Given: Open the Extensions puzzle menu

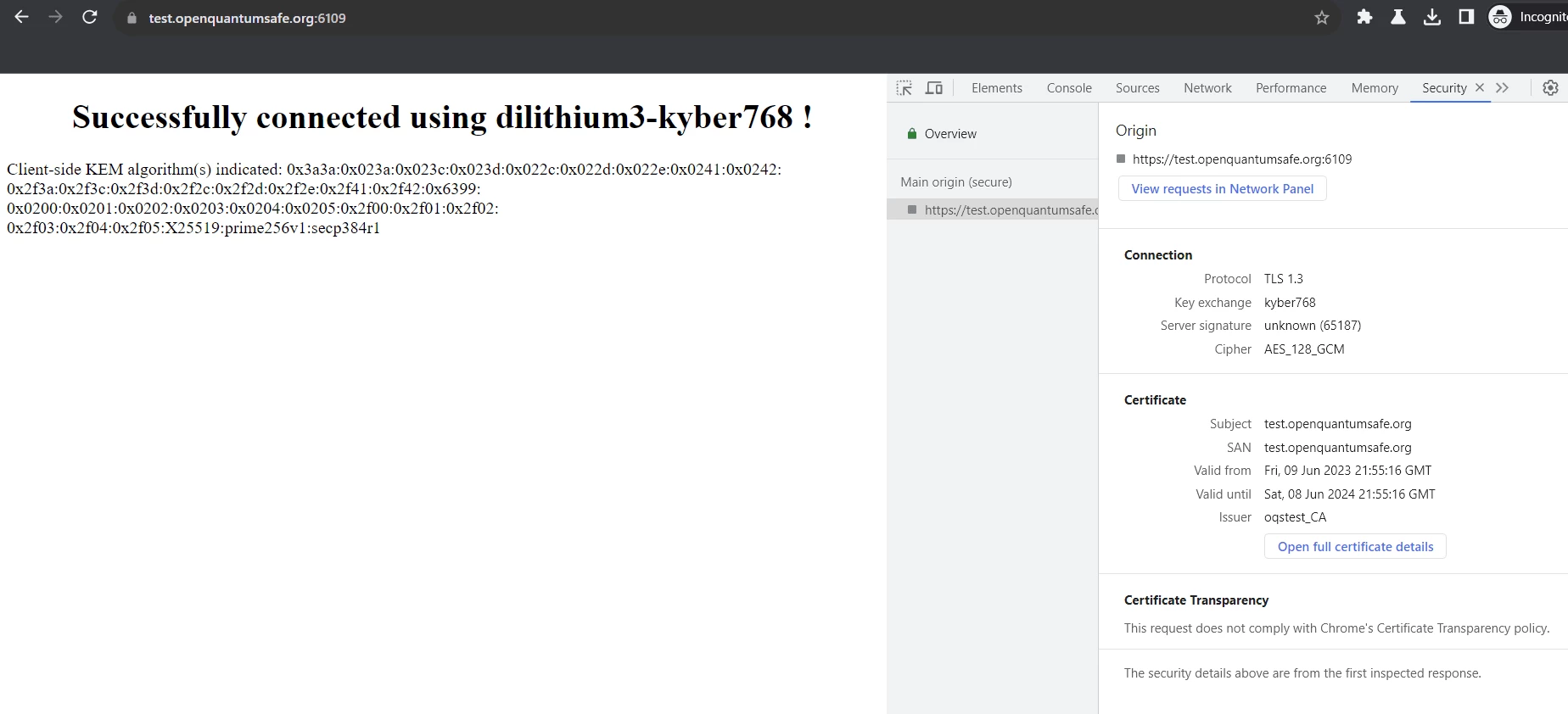Looking at the screenshot, I should coord(1364,17).
